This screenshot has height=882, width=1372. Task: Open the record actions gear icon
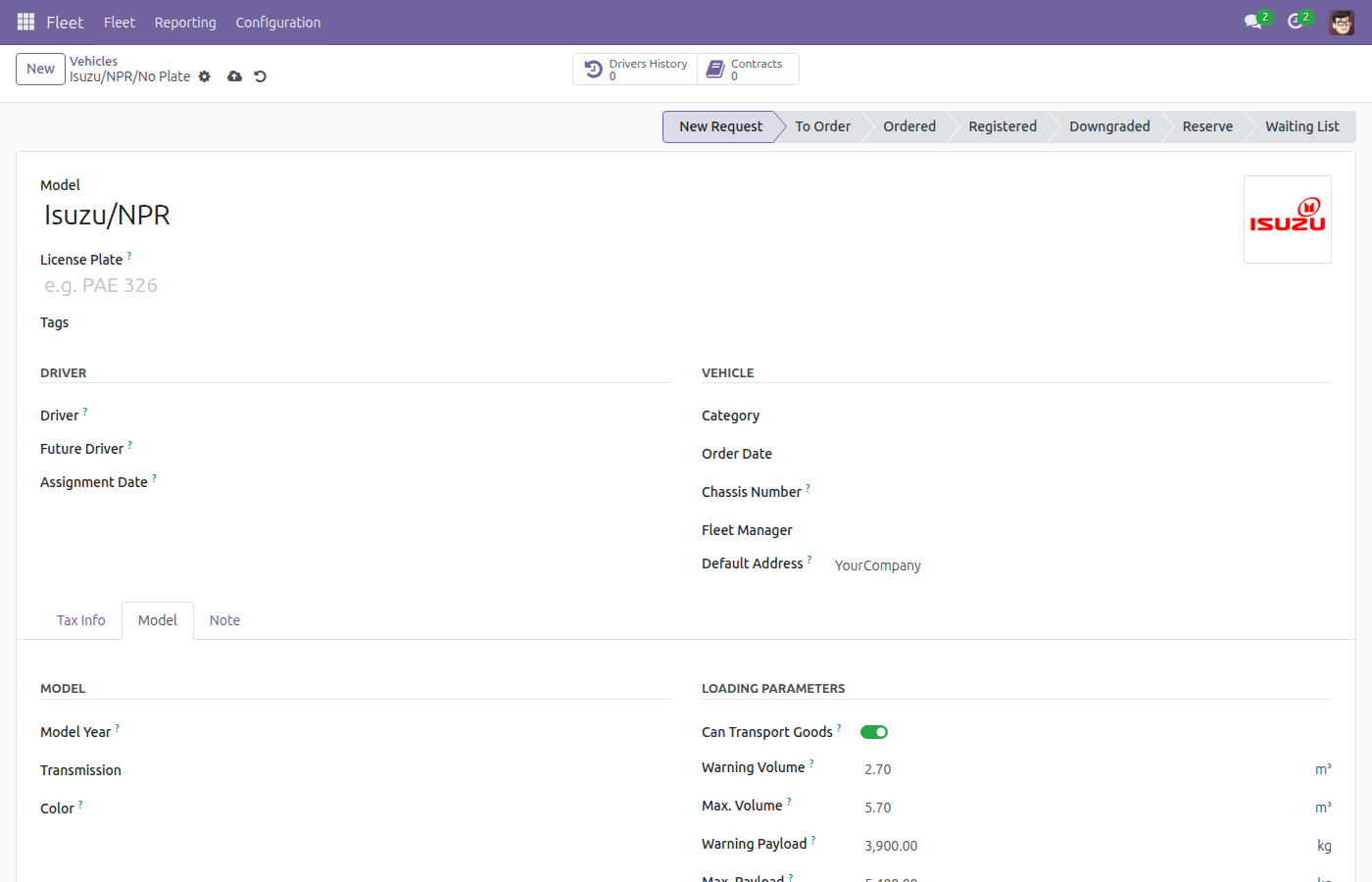click(205, 76)
